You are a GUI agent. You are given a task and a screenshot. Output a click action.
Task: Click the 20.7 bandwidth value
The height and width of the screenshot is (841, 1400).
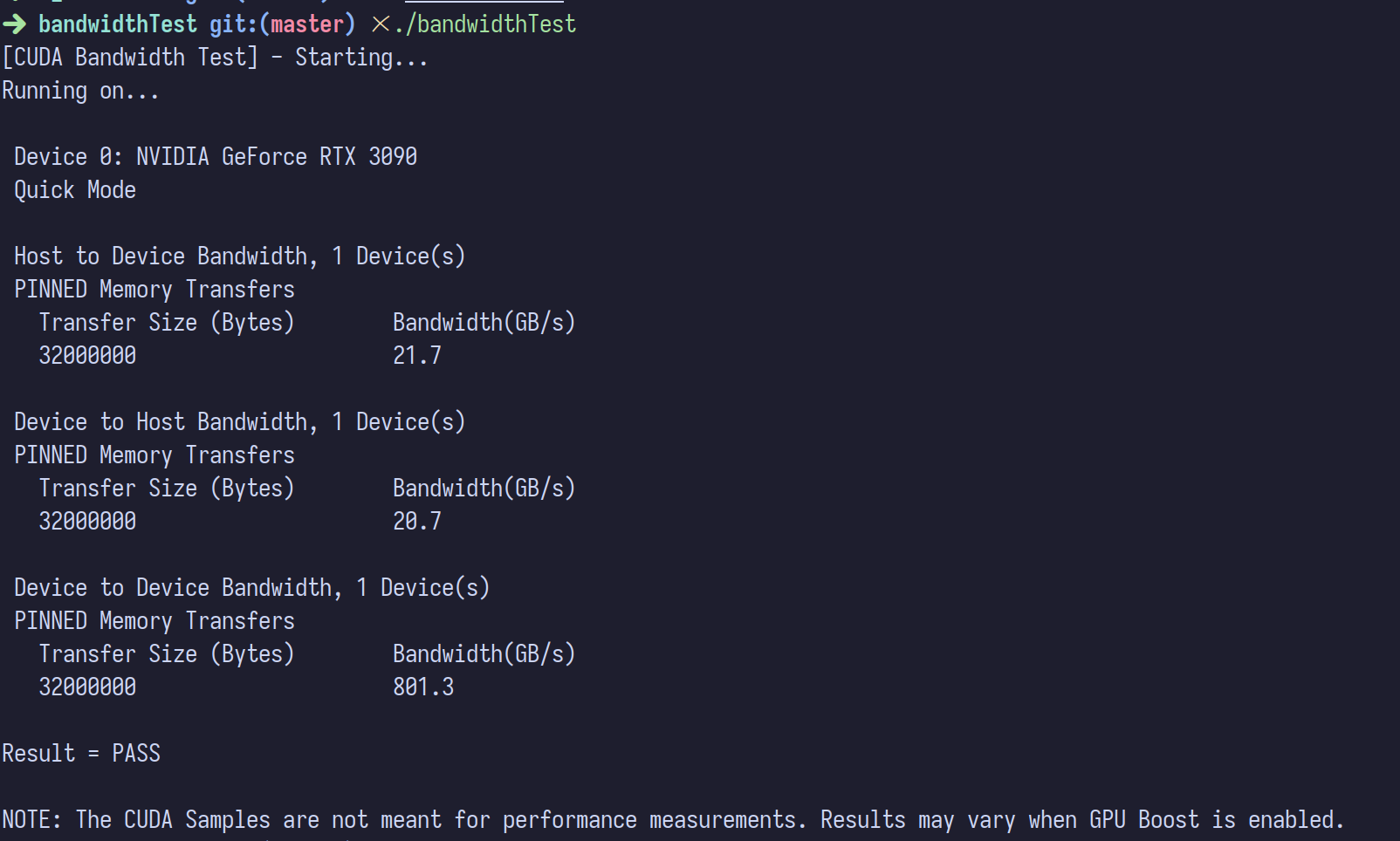coord(417,522)
